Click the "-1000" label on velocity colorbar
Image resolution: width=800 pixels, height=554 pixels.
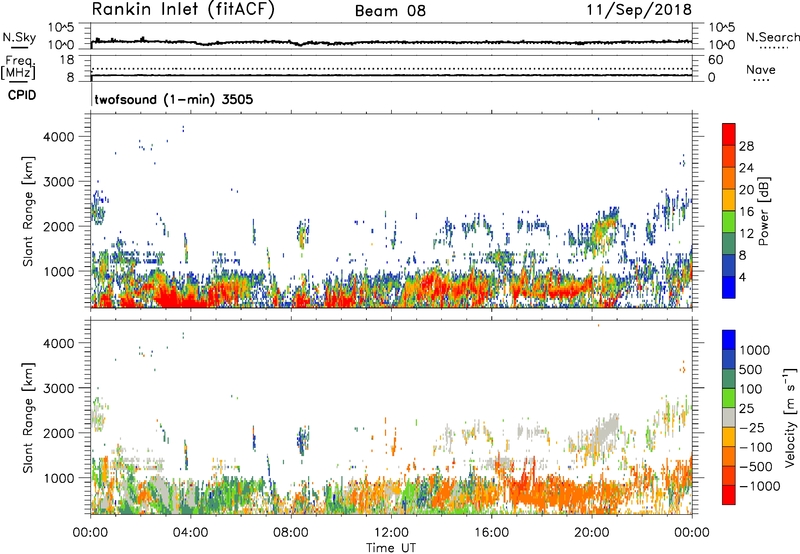[x=759, y=486]
